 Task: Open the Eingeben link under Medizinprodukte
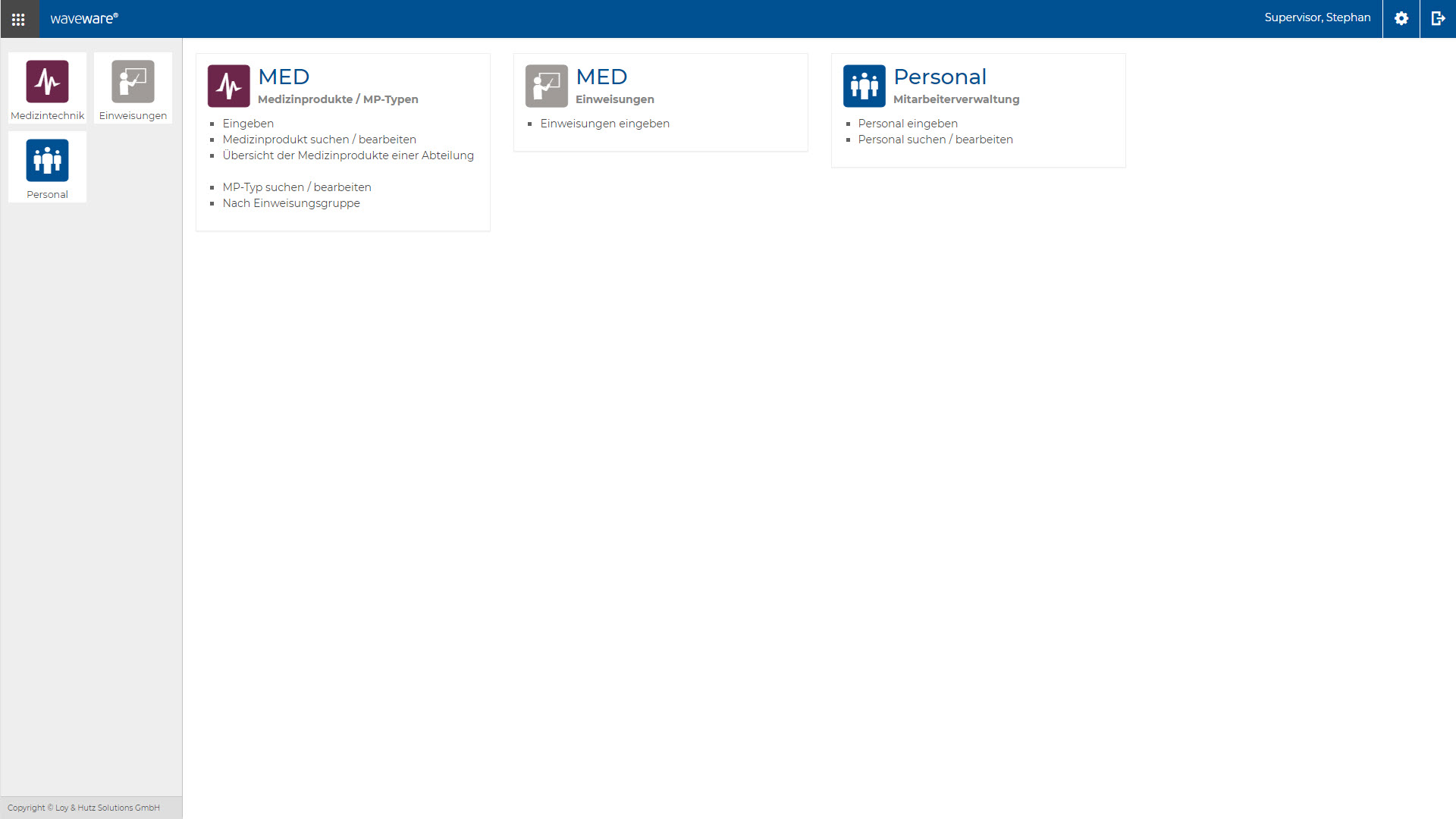tap(248, 124)
